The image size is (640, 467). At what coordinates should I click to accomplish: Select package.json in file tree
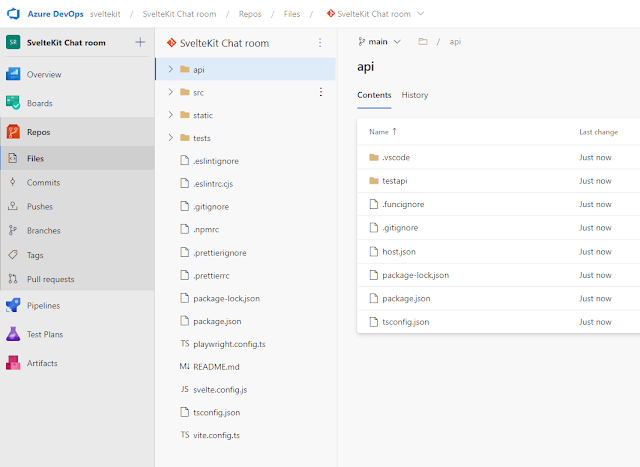pyautogui.click(x=217, y=321)
